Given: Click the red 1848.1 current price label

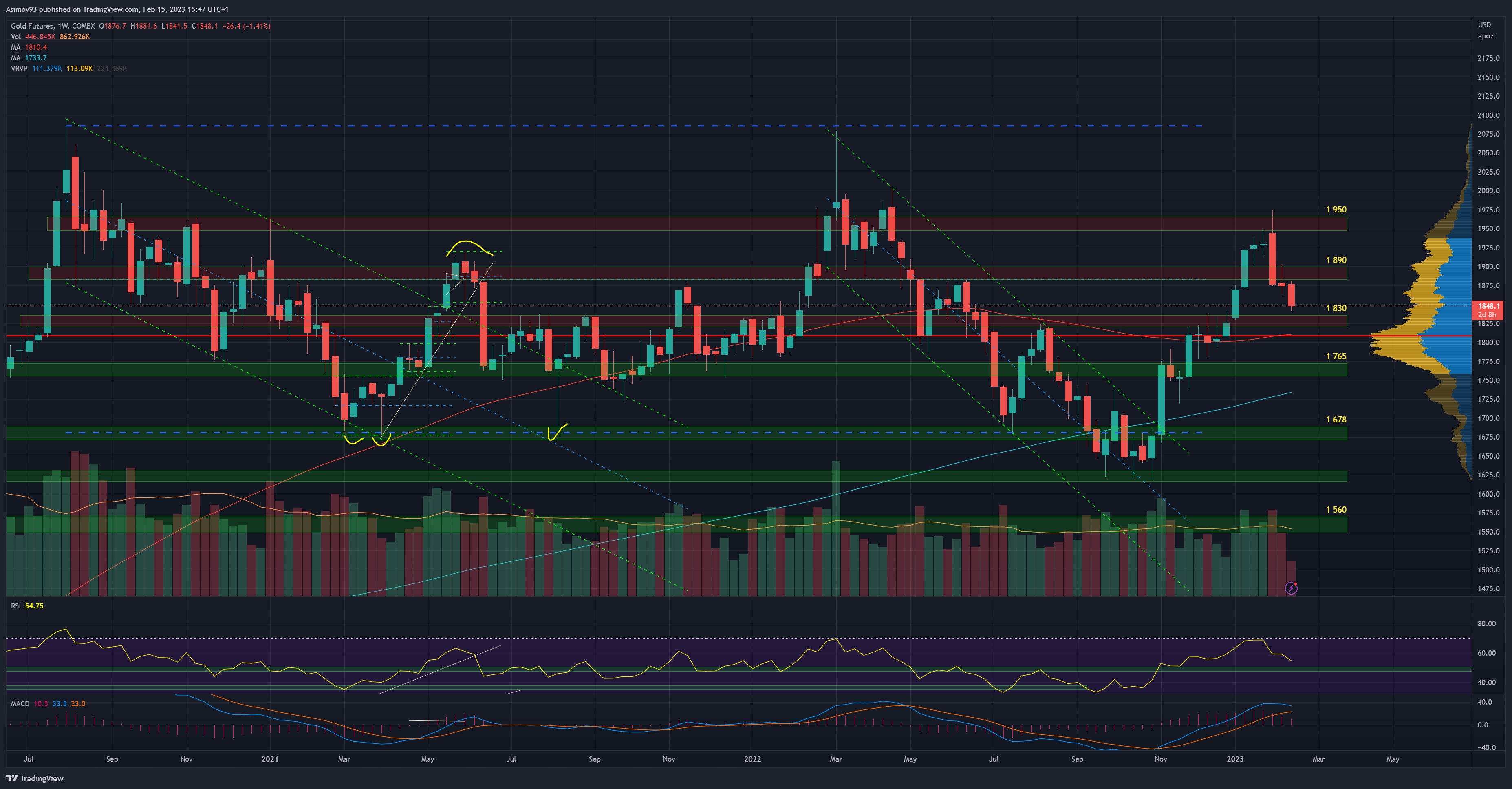Looking at the screenshot, I should click(1488, 306).
